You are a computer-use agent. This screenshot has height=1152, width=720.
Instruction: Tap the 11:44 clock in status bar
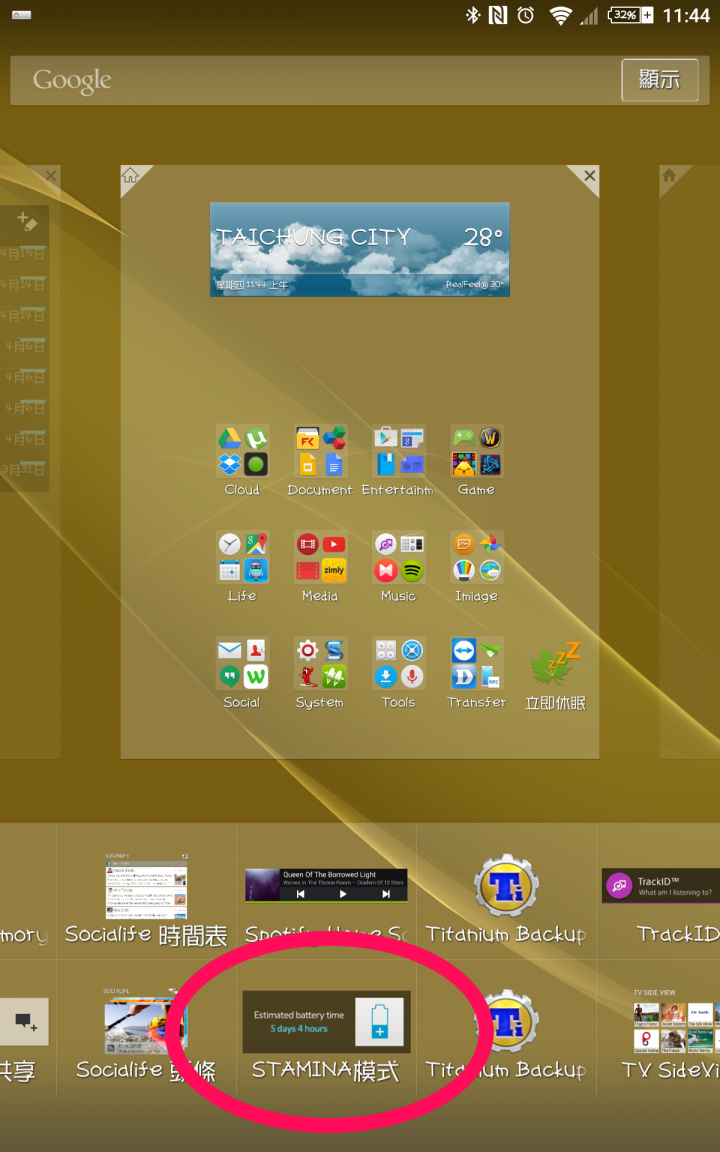(686, 15)
